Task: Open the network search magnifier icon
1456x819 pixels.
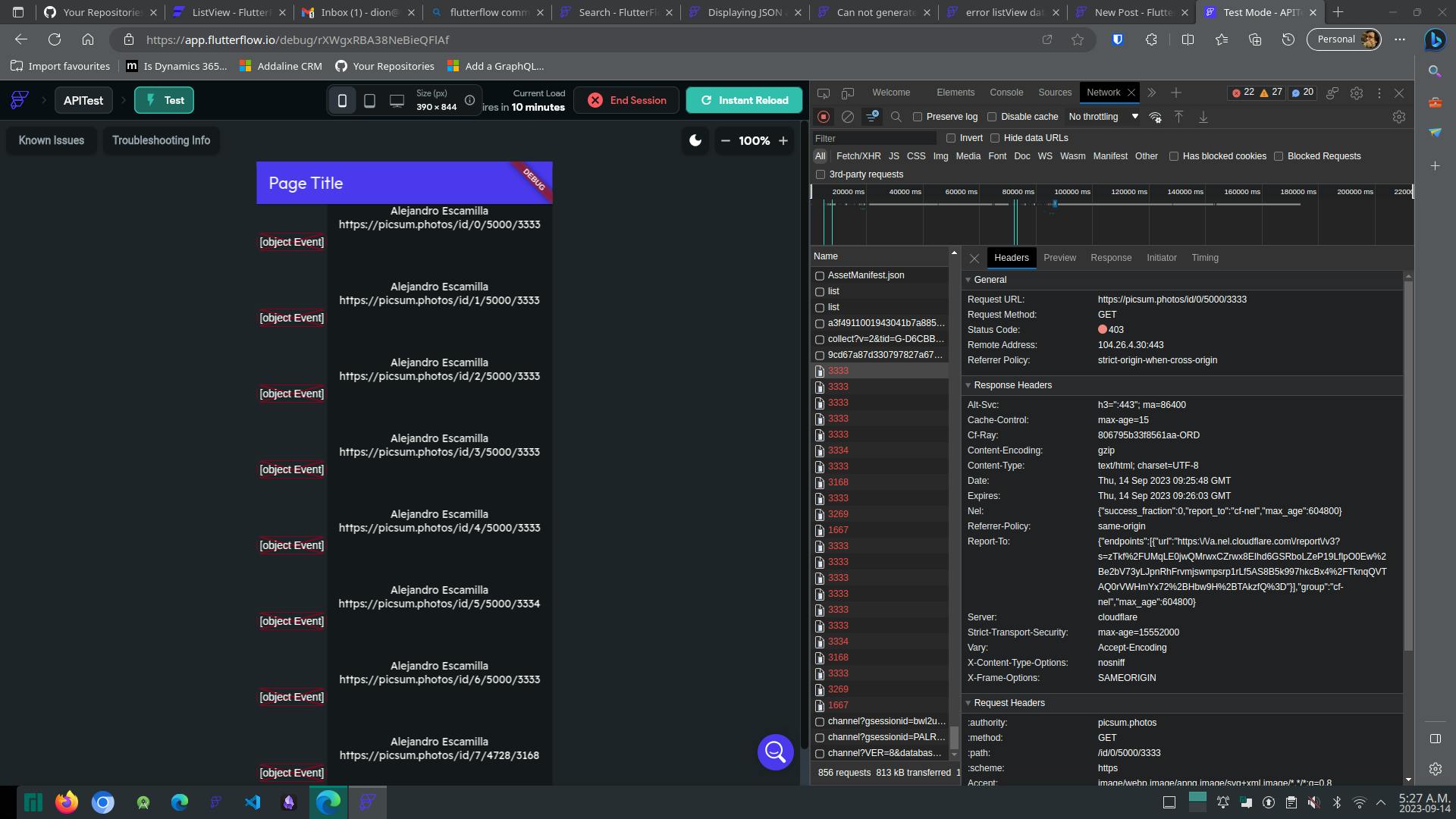Action: 896,117
